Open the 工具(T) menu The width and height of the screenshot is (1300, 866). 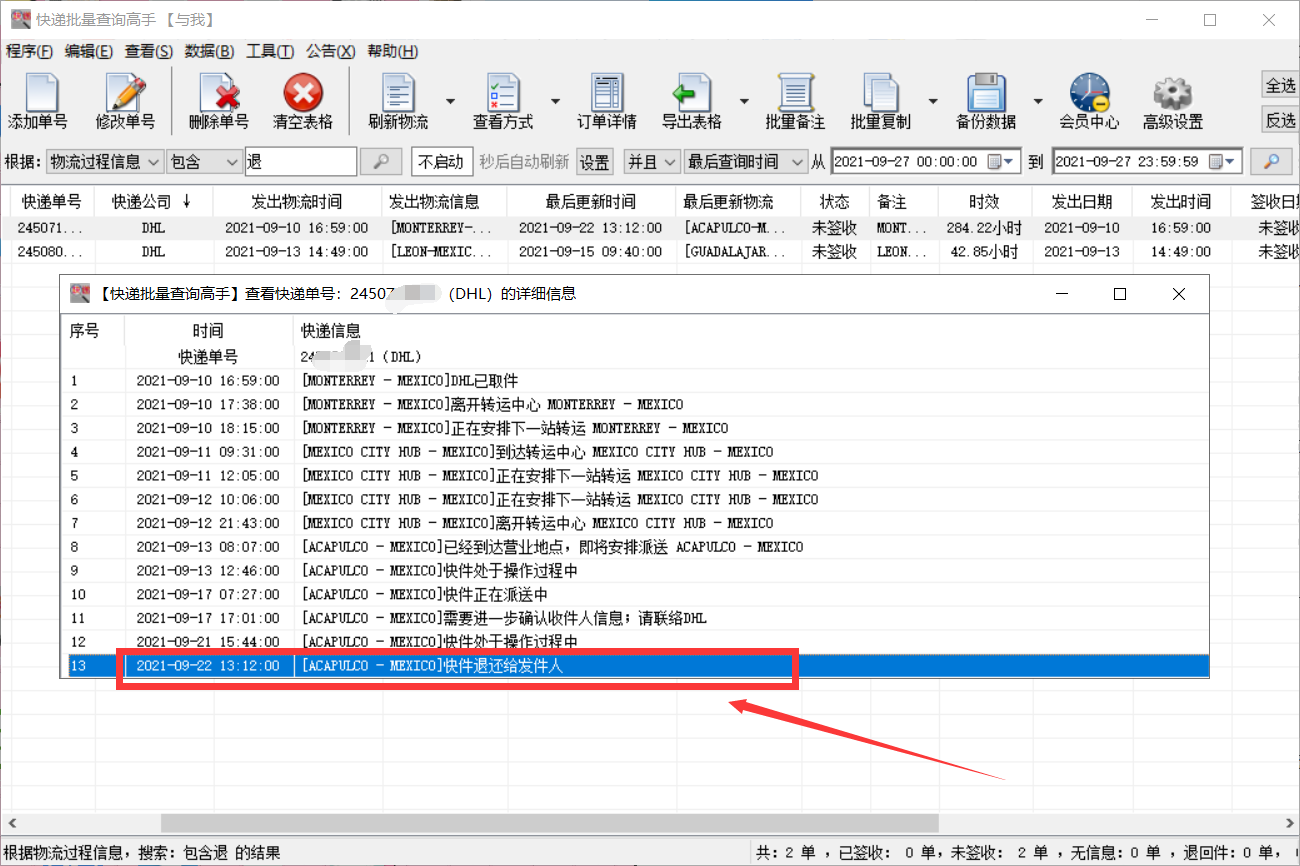pos(270,52)
